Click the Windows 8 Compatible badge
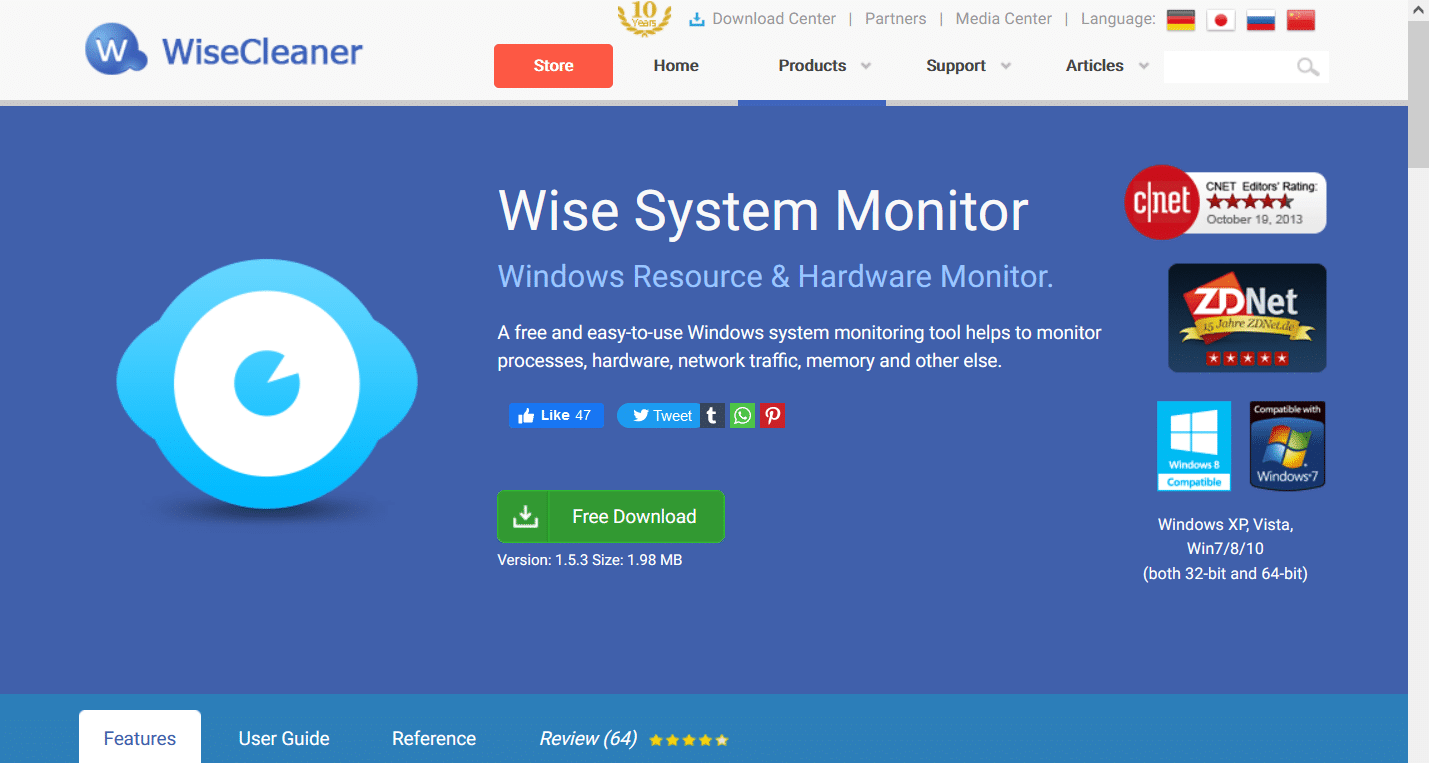Viewport: 1429px width, 763px height. pyautogui.click(x=1194, y=446)
